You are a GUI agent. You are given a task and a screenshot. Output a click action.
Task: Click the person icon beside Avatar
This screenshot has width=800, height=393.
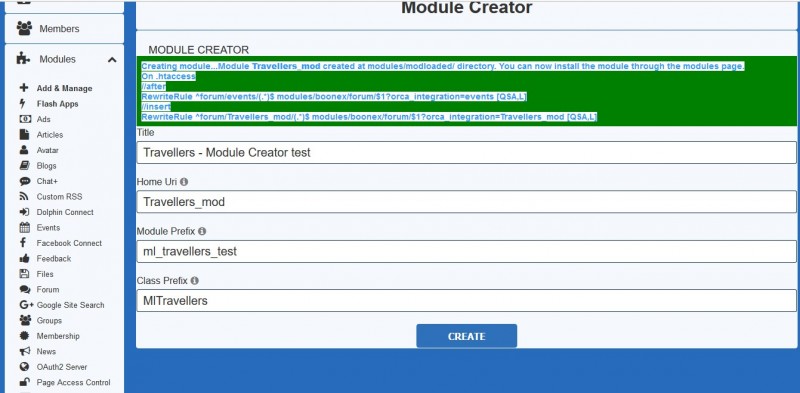pyautogui.click(x=24, y=150)
